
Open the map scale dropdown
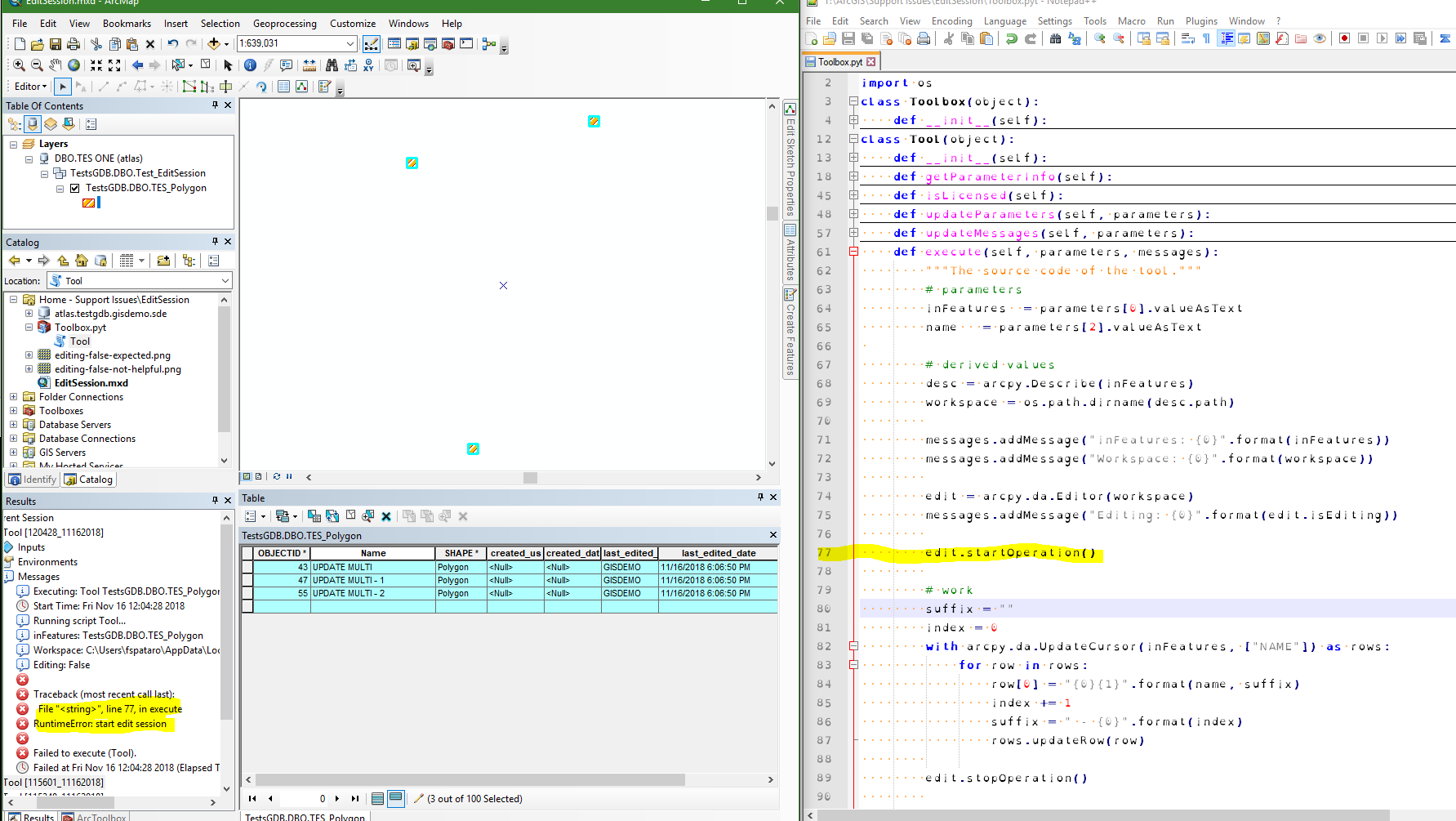(x=350, y=43)
